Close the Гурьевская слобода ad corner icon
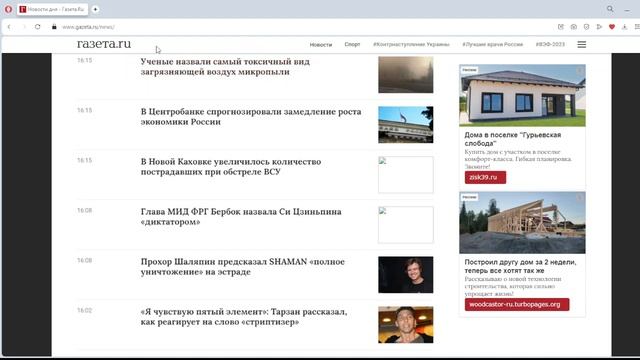This screenshot has height=360, width=640. [580, 71]
